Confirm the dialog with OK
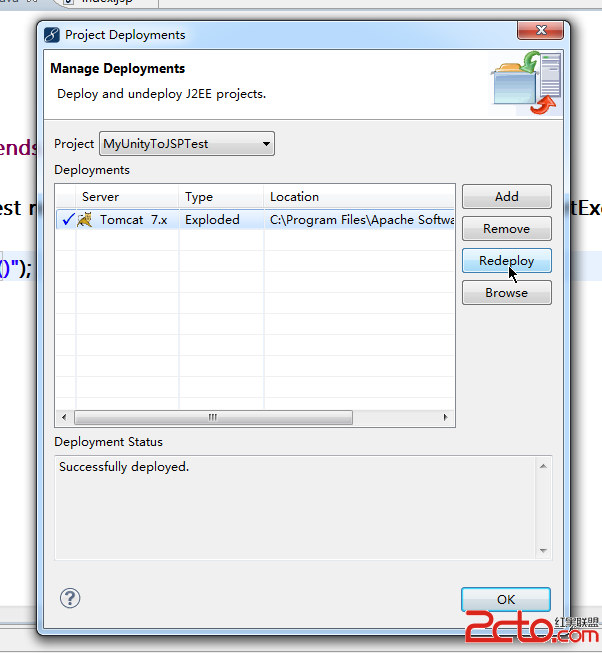Image resolution: width=602 pixels, height=653 pixels. tap(506, 599)
